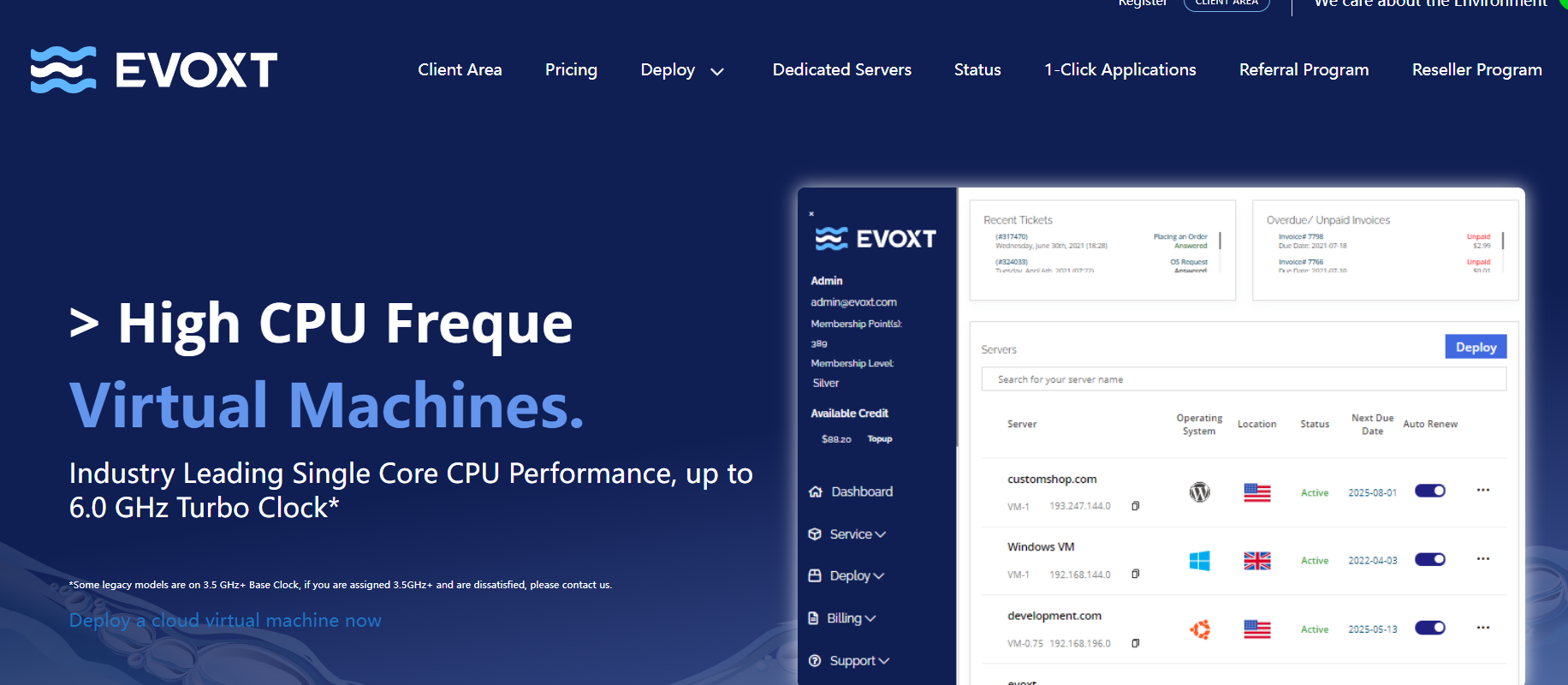Click the Ubuntu icon for development.com
The width and height of the screenshot is (1568, 685).
click(1200, 630)
